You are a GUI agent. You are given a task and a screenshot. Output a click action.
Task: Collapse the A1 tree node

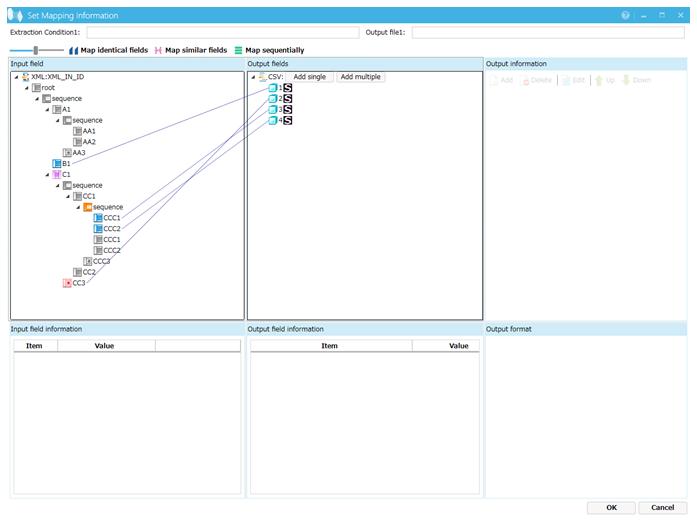46,110
